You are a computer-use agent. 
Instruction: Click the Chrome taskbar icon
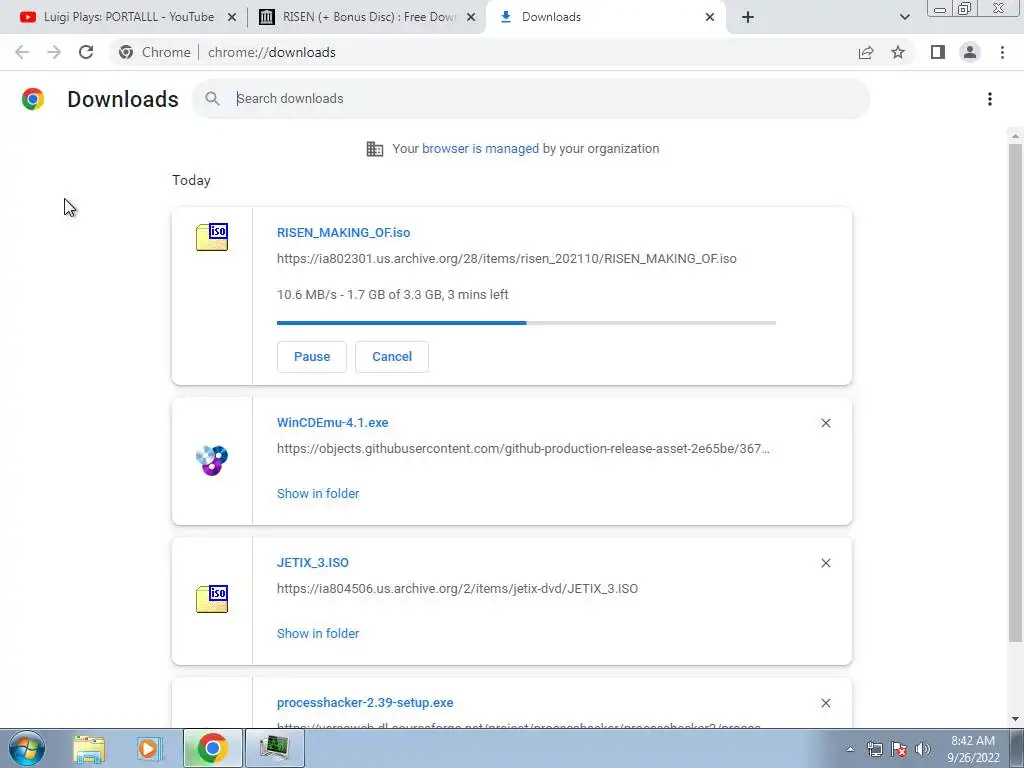coord(212,748)
